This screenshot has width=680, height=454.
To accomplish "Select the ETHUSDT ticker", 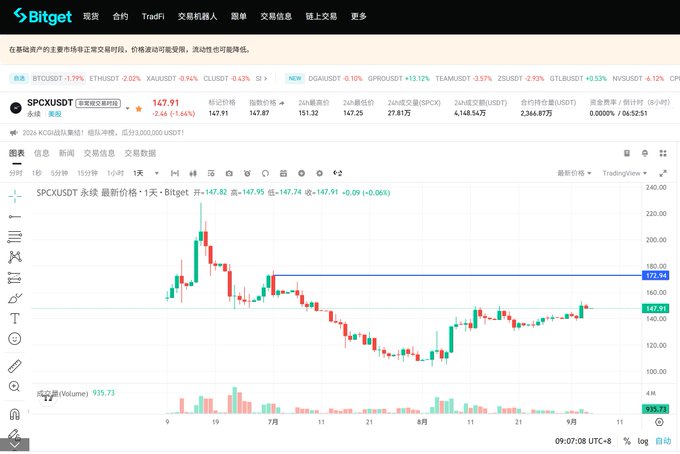I will pos(115,78).
